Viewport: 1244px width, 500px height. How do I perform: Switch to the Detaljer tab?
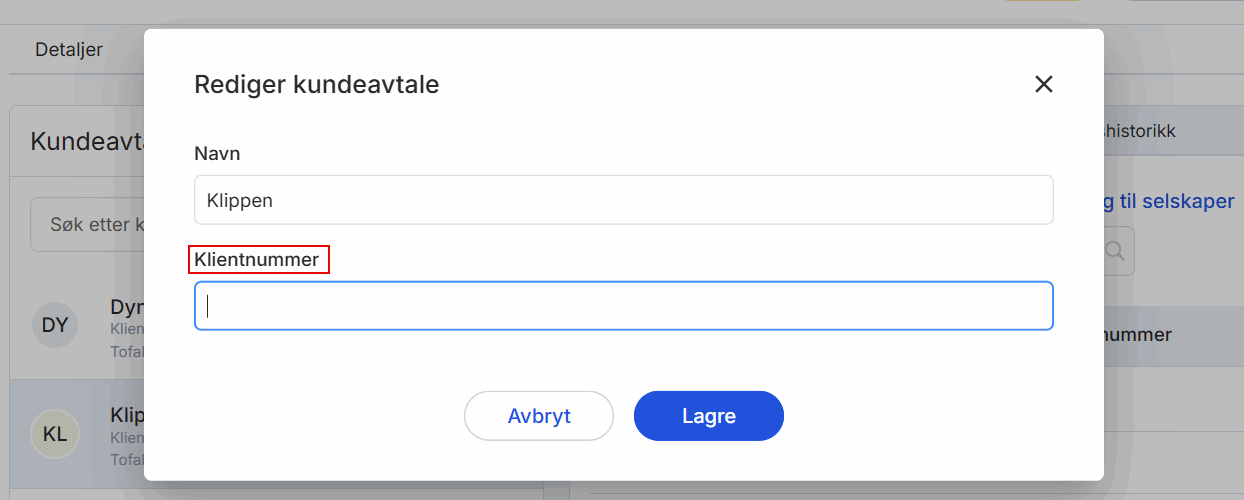(69, 49)
